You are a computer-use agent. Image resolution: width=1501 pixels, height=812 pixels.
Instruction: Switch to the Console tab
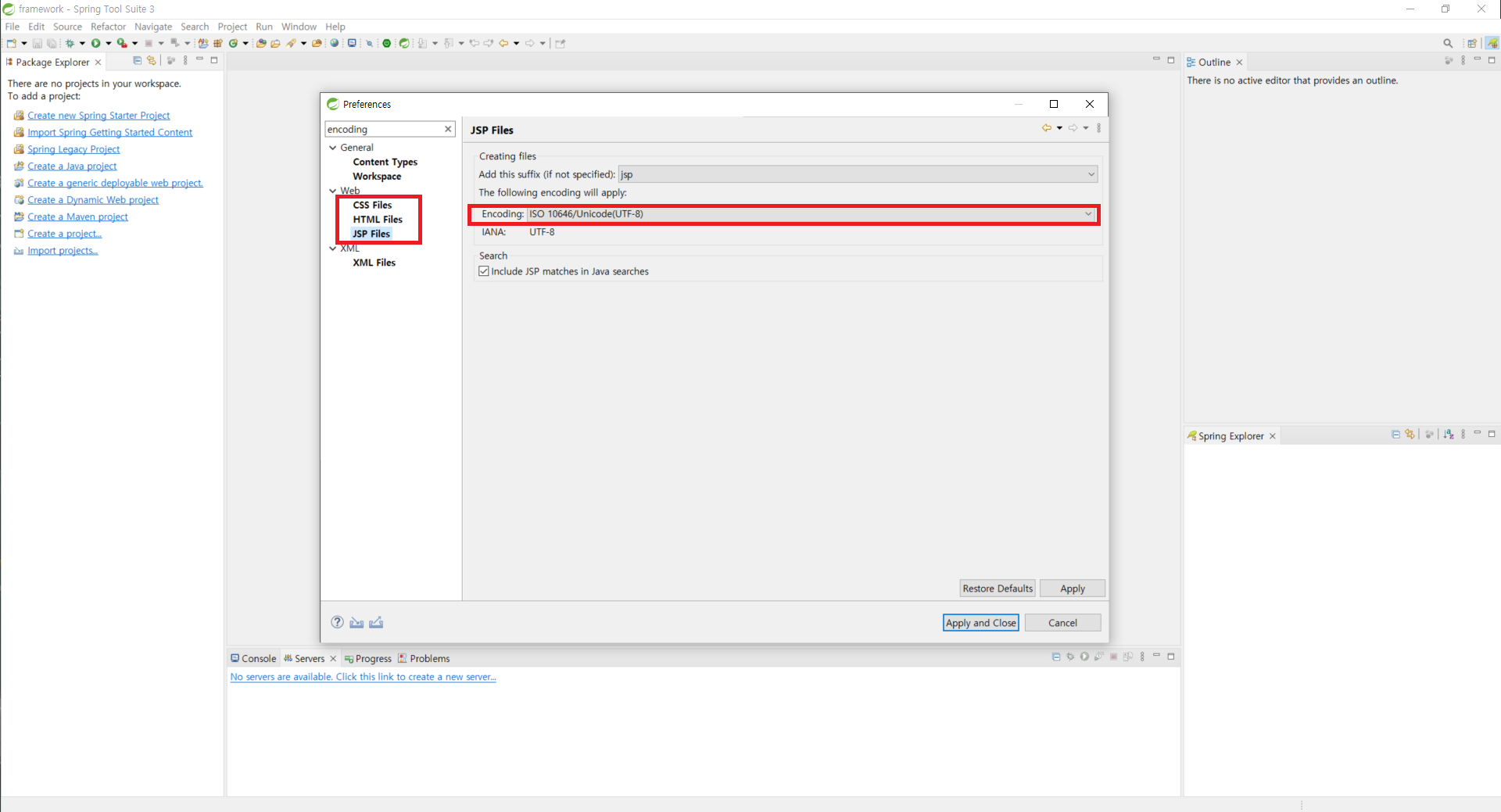coord(253,658)
